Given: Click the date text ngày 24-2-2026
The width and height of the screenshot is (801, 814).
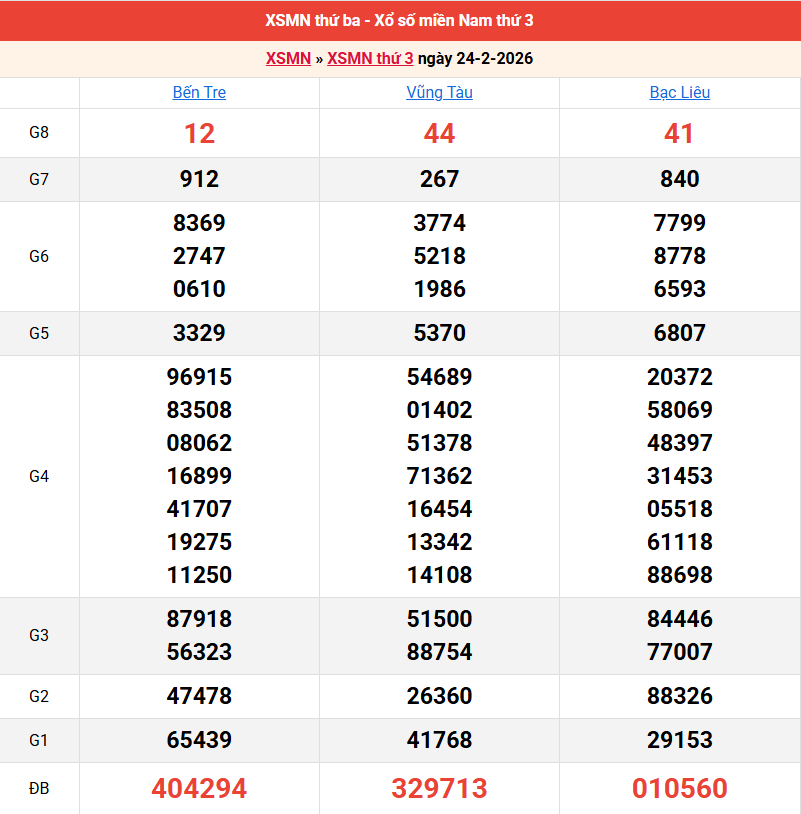Looking at the screenshot, I should [x=476, y=59].
